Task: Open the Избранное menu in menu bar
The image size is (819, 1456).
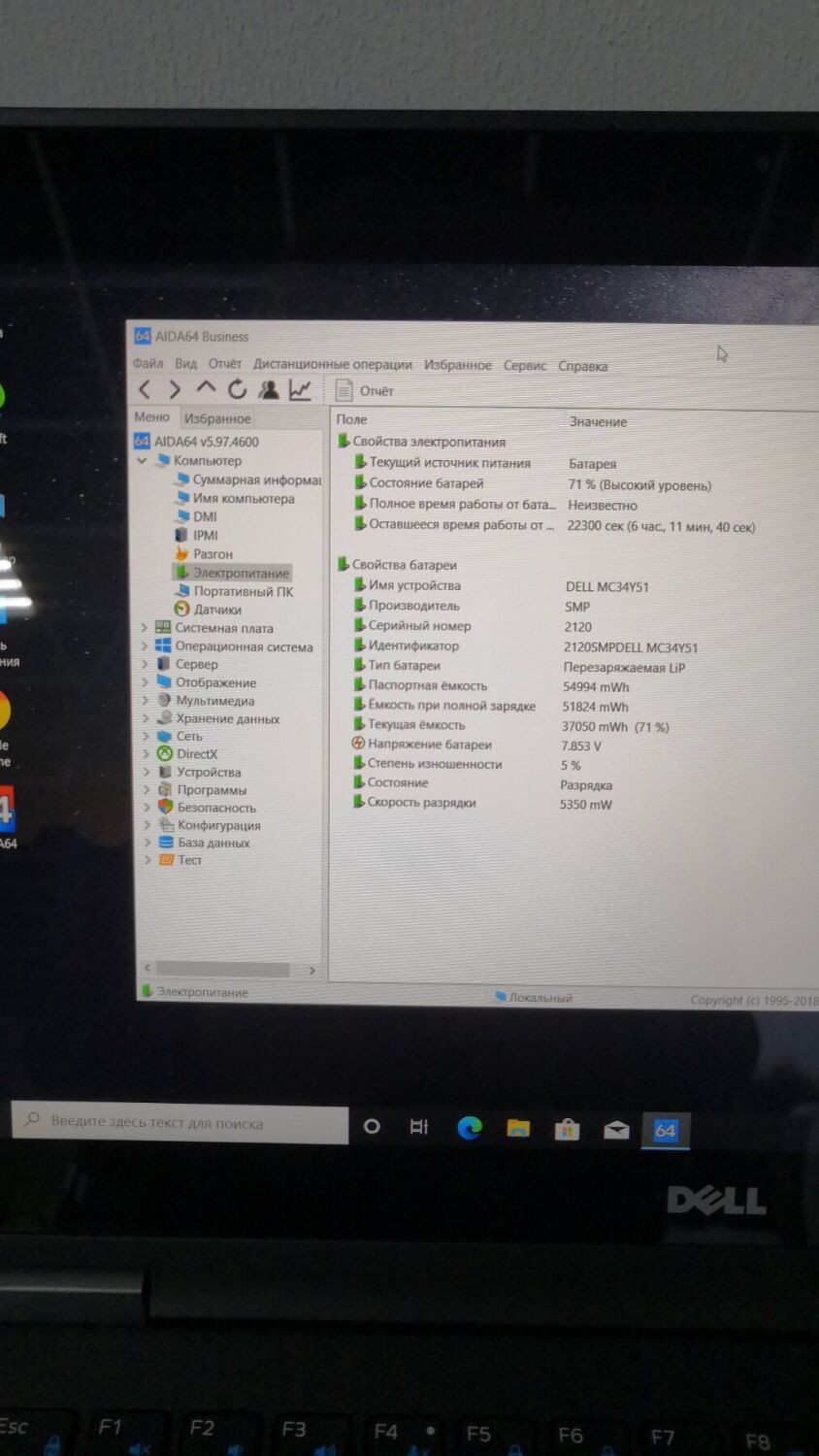Action: coord(458,365)
